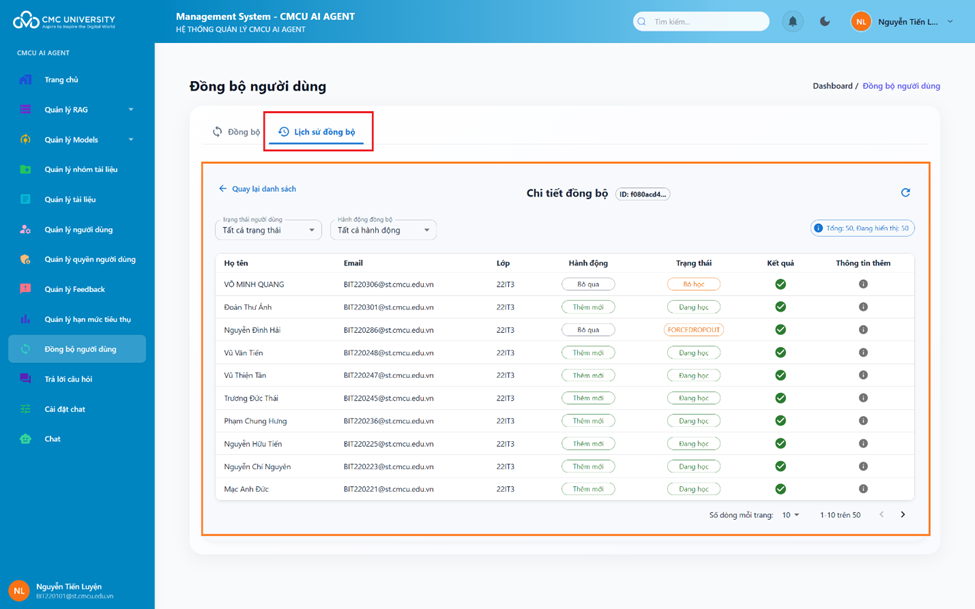Open the Chat sidebar item
Screen dimensions: 975x609
coord(52,439)
